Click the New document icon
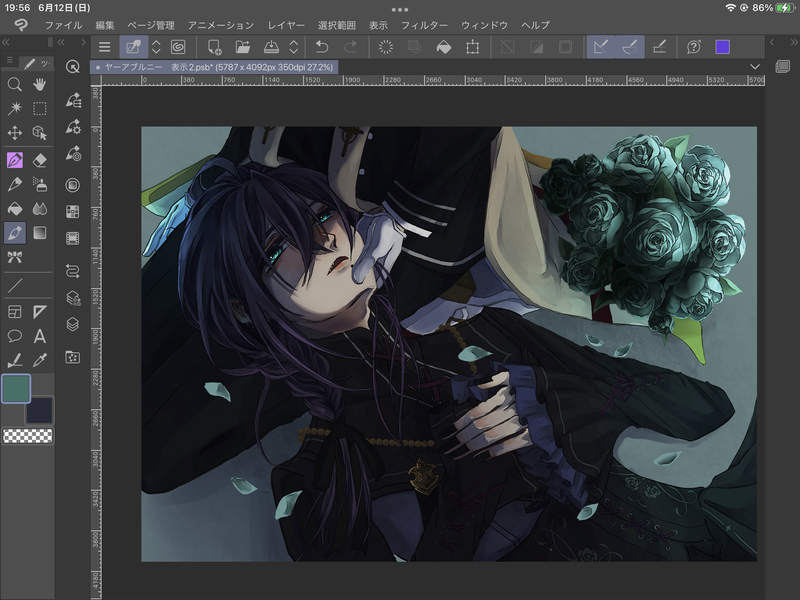This screenshot has height=600, width=800. pos(214,47)
